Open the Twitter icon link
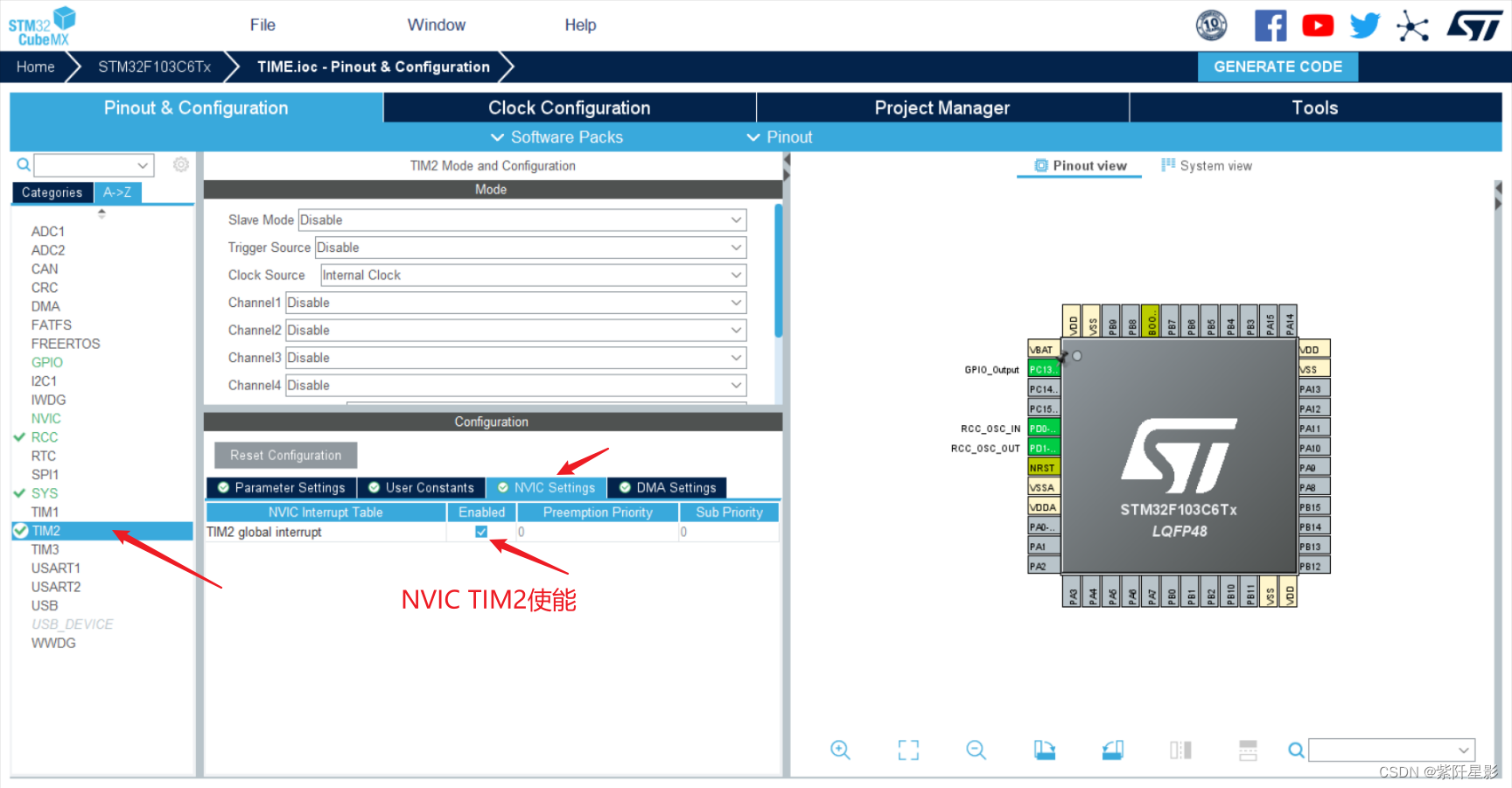The height and width of the screenshot is (788, 1512). (1365, 25)
